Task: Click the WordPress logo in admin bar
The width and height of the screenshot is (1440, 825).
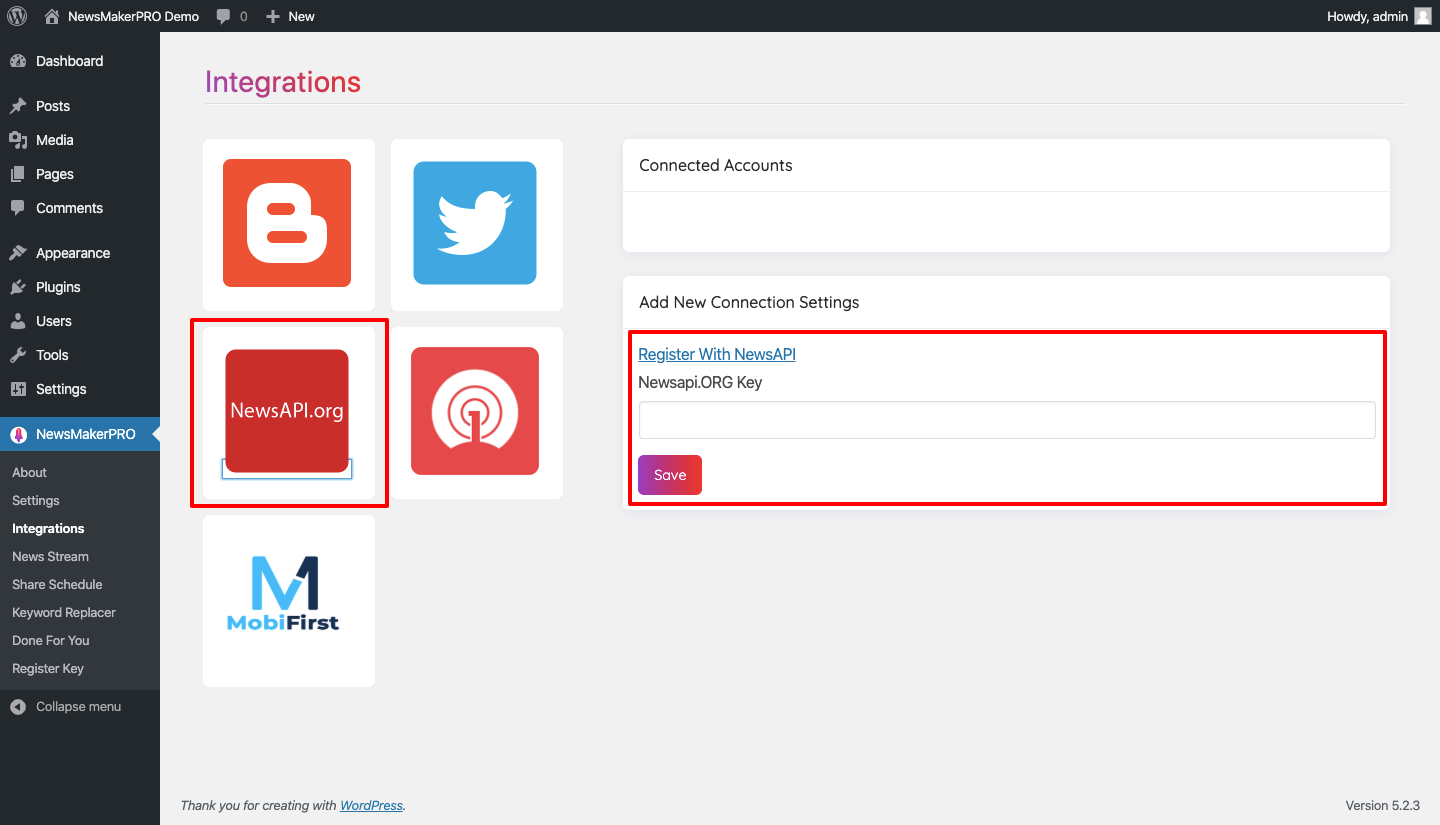Action: pyautogui.click(x=17, y=16)
